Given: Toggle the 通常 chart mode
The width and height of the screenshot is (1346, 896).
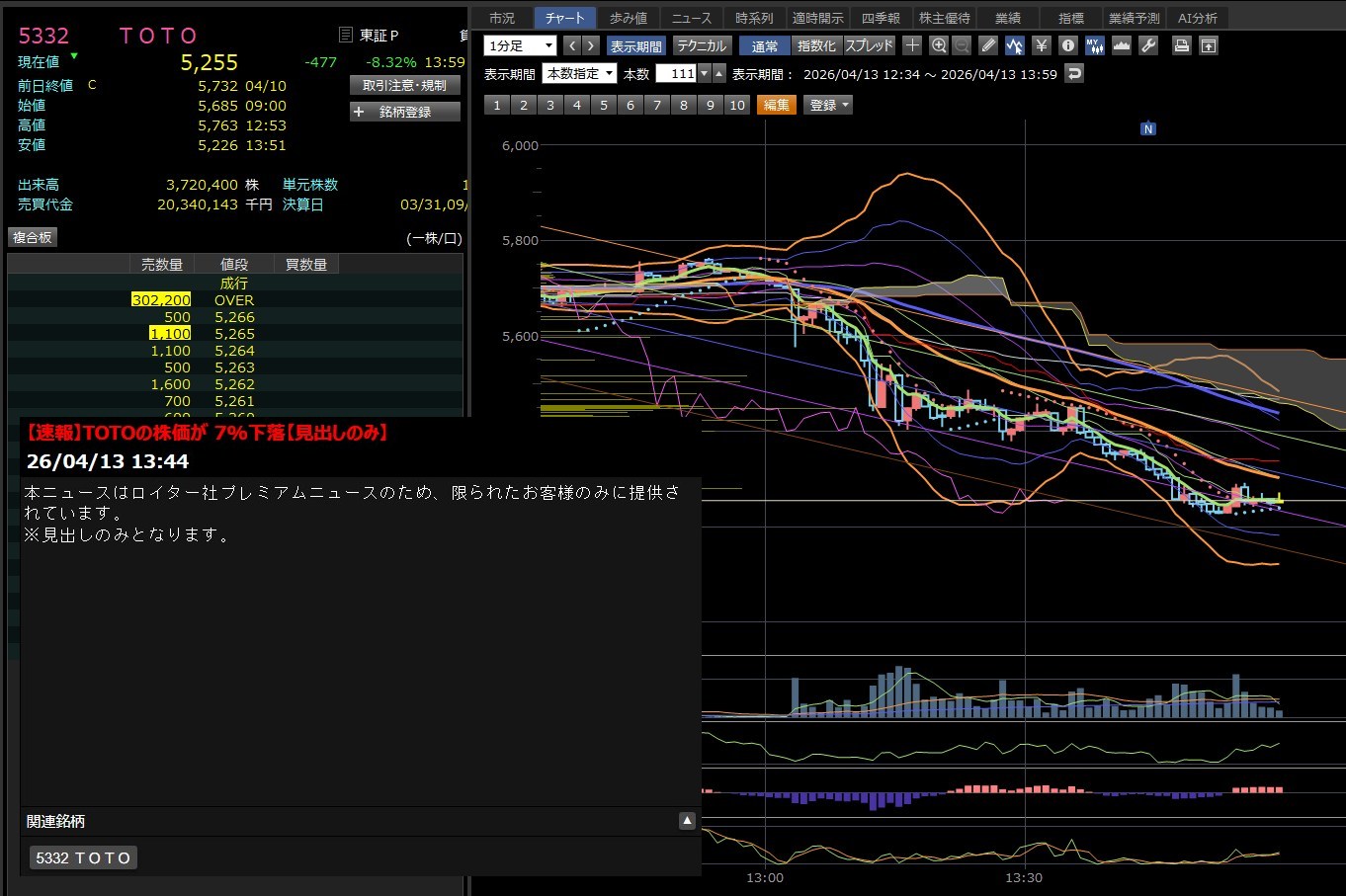Looking at the screenshot, I should click(x=765, y=45).
